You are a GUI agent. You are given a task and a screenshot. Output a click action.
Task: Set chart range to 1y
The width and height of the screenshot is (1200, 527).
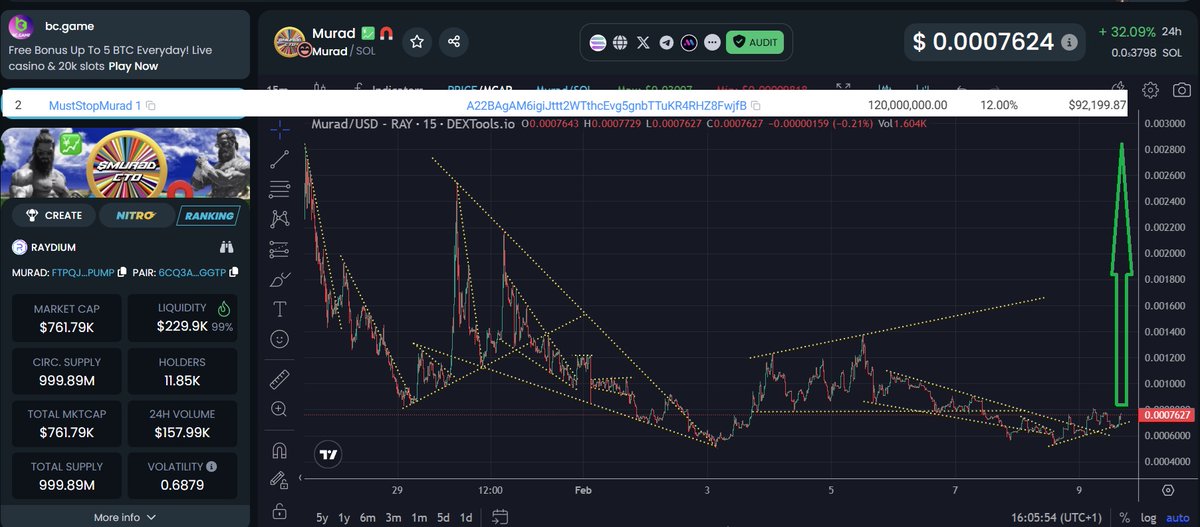coord(344,517)
